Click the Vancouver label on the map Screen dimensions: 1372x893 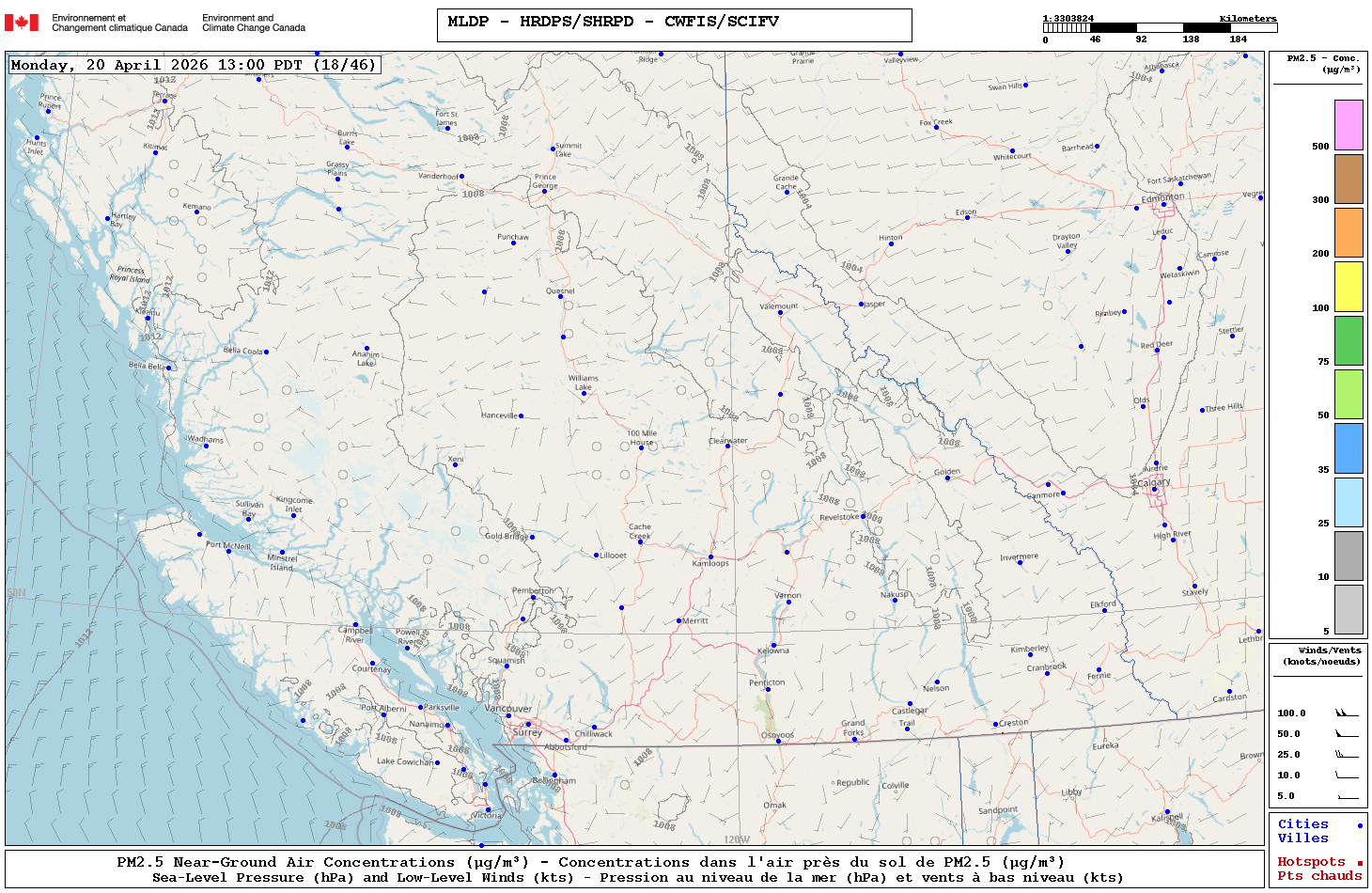coord(508,709)
